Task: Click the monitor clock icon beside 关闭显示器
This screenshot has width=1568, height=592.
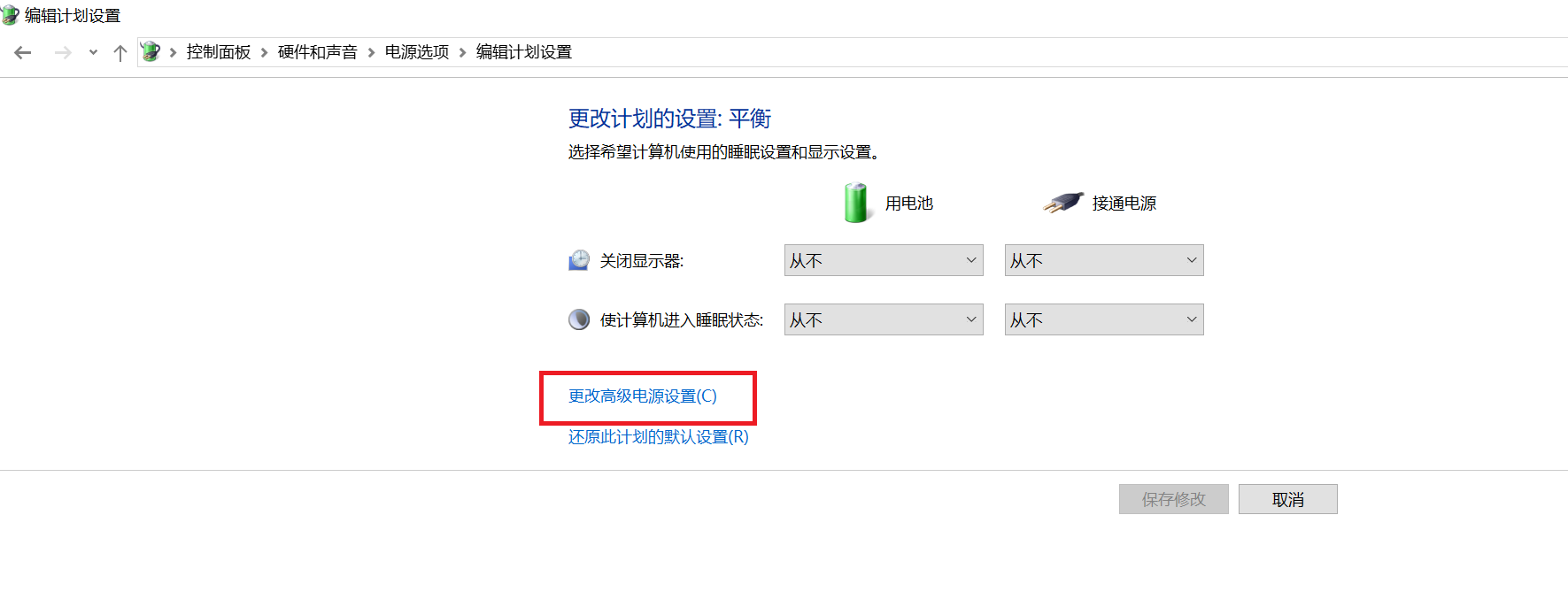Action: [x=579, y=260]
